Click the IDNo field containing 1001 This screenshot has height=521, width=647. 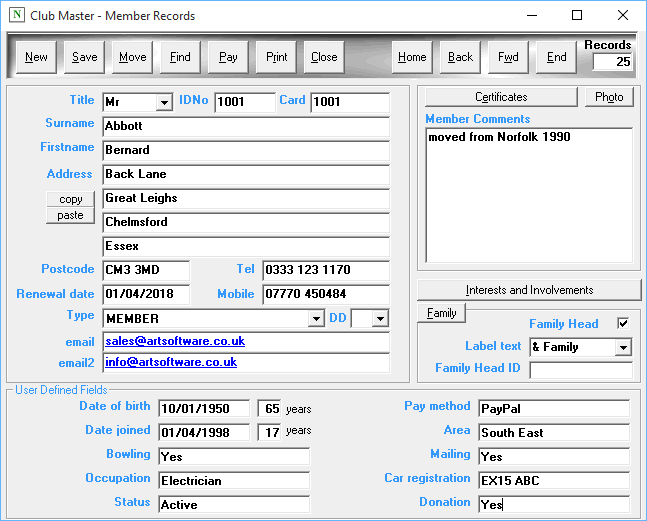(x=245, y=102)
